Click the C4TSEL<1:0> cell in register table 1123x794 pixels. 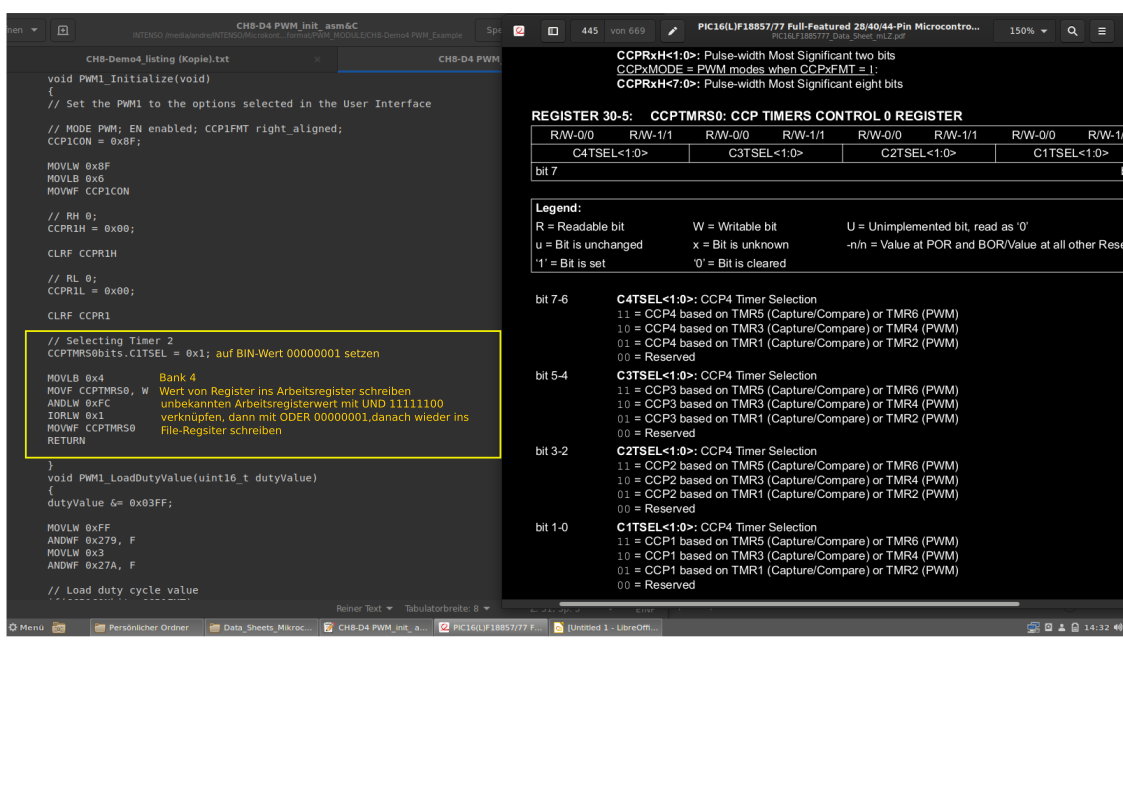click(x=610, y=153)
